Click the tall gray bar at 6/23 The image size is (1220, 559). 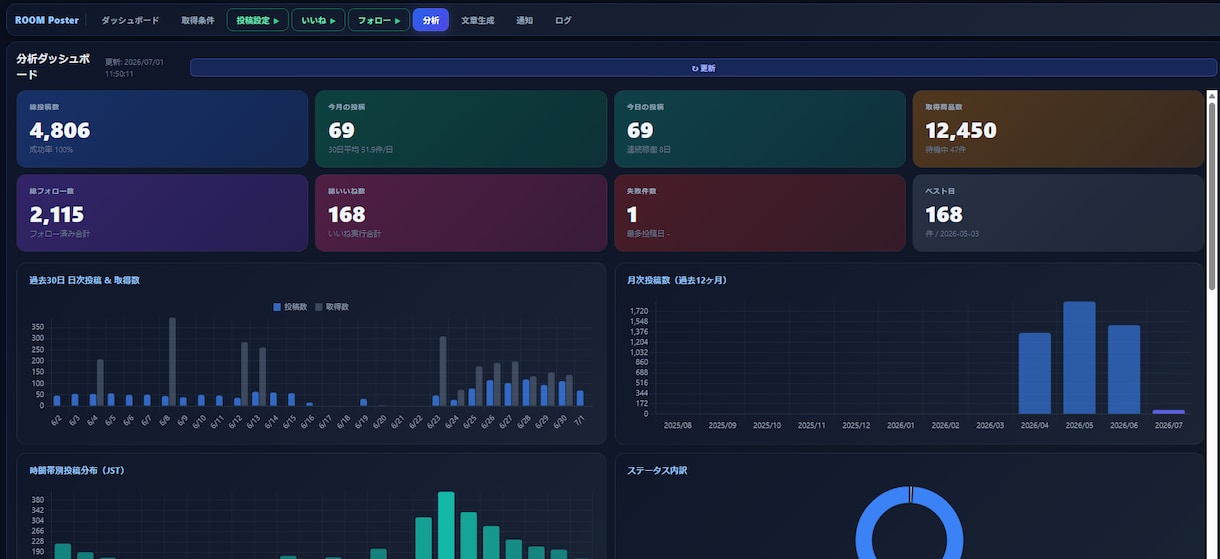443,371
